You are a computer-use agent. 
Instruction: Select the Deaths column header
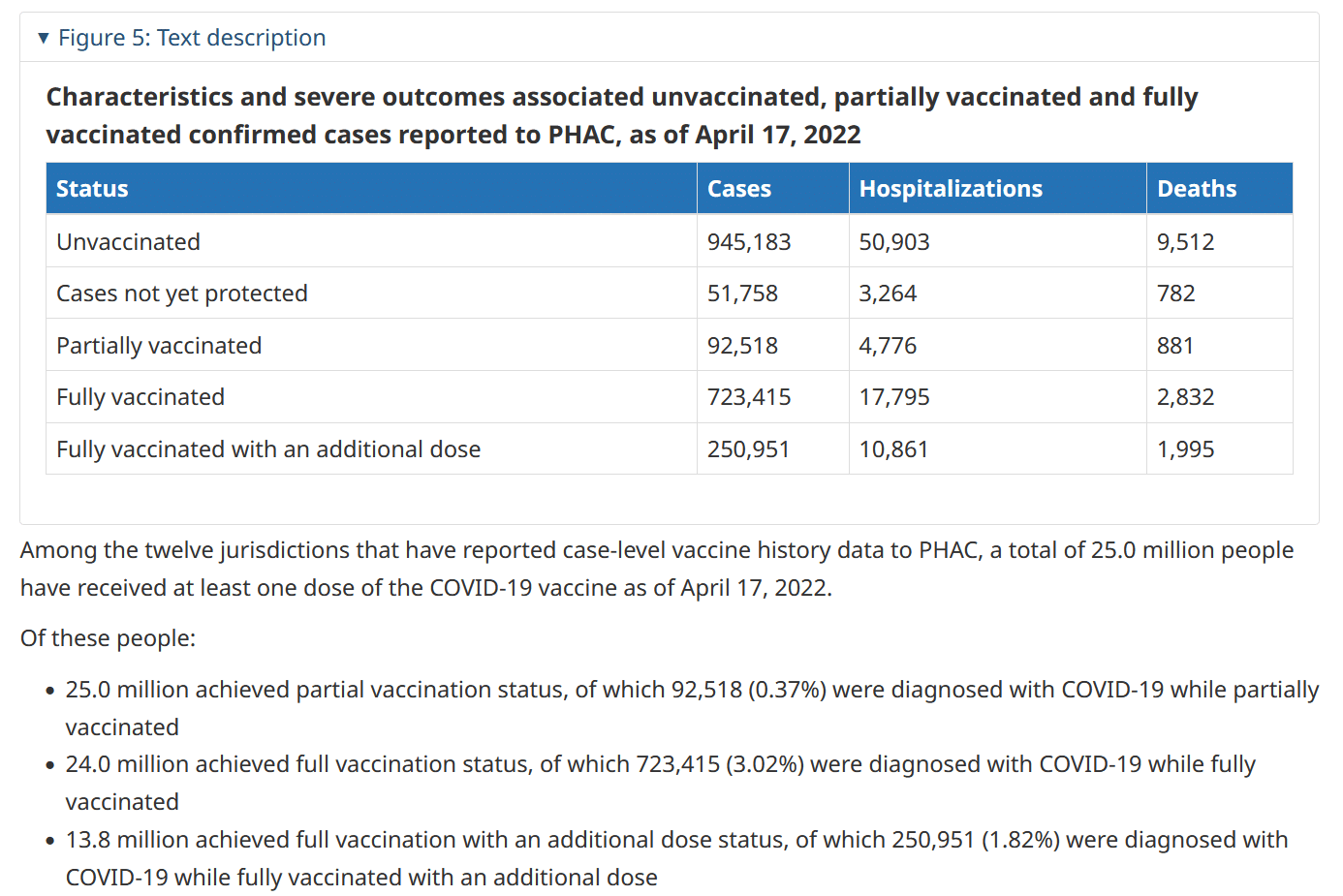click(x=1197, y=189)
